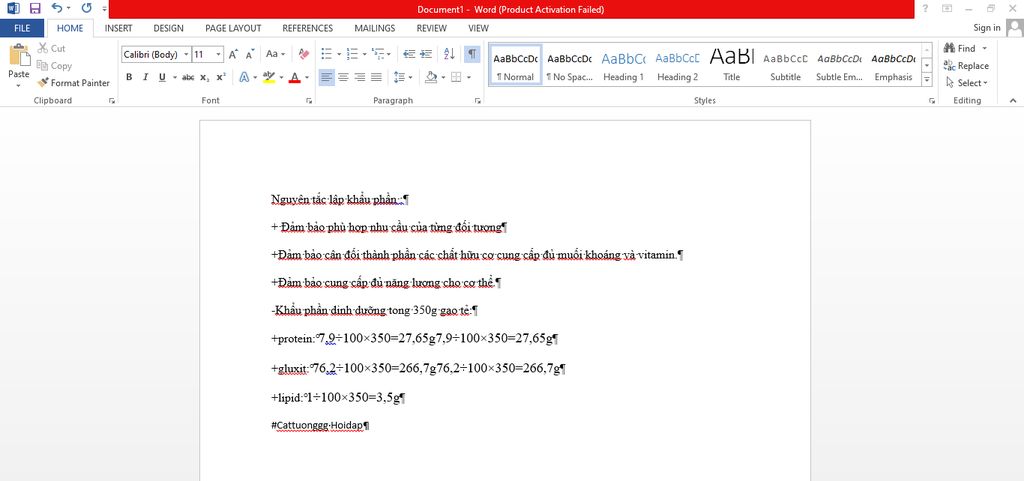1024x481 pixels.
Task: Open the FILE tab
Action: pyautogui.click(x=22, y=28)
